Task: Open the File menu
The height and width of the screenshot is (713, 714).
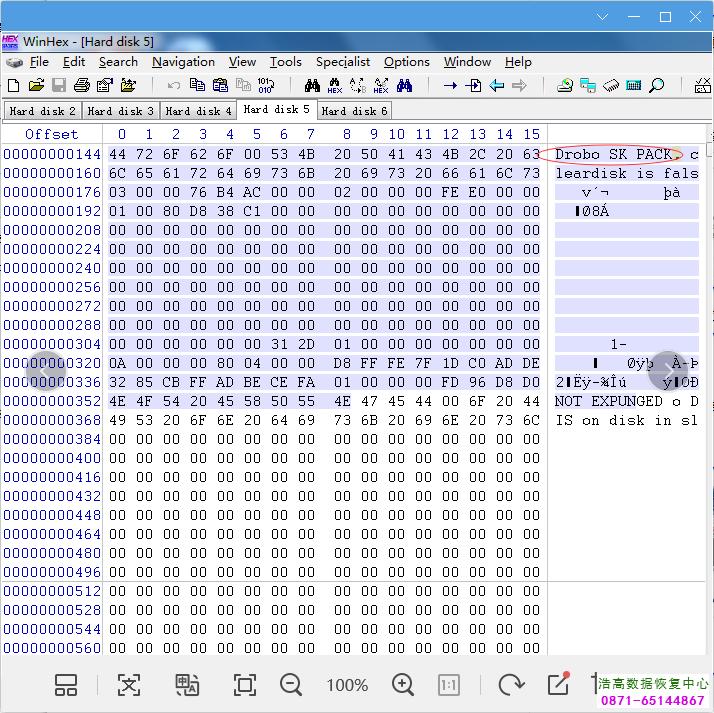Action: tap(39, 62)
